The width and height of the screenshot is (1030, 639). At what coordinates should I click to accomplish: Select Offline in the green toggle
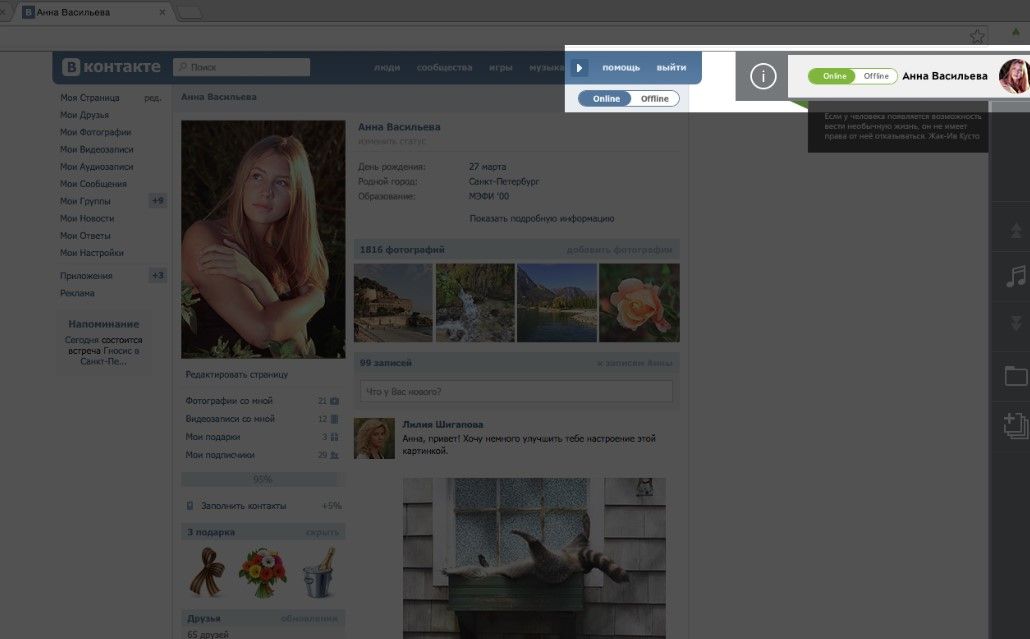click(x=876, y=76)
